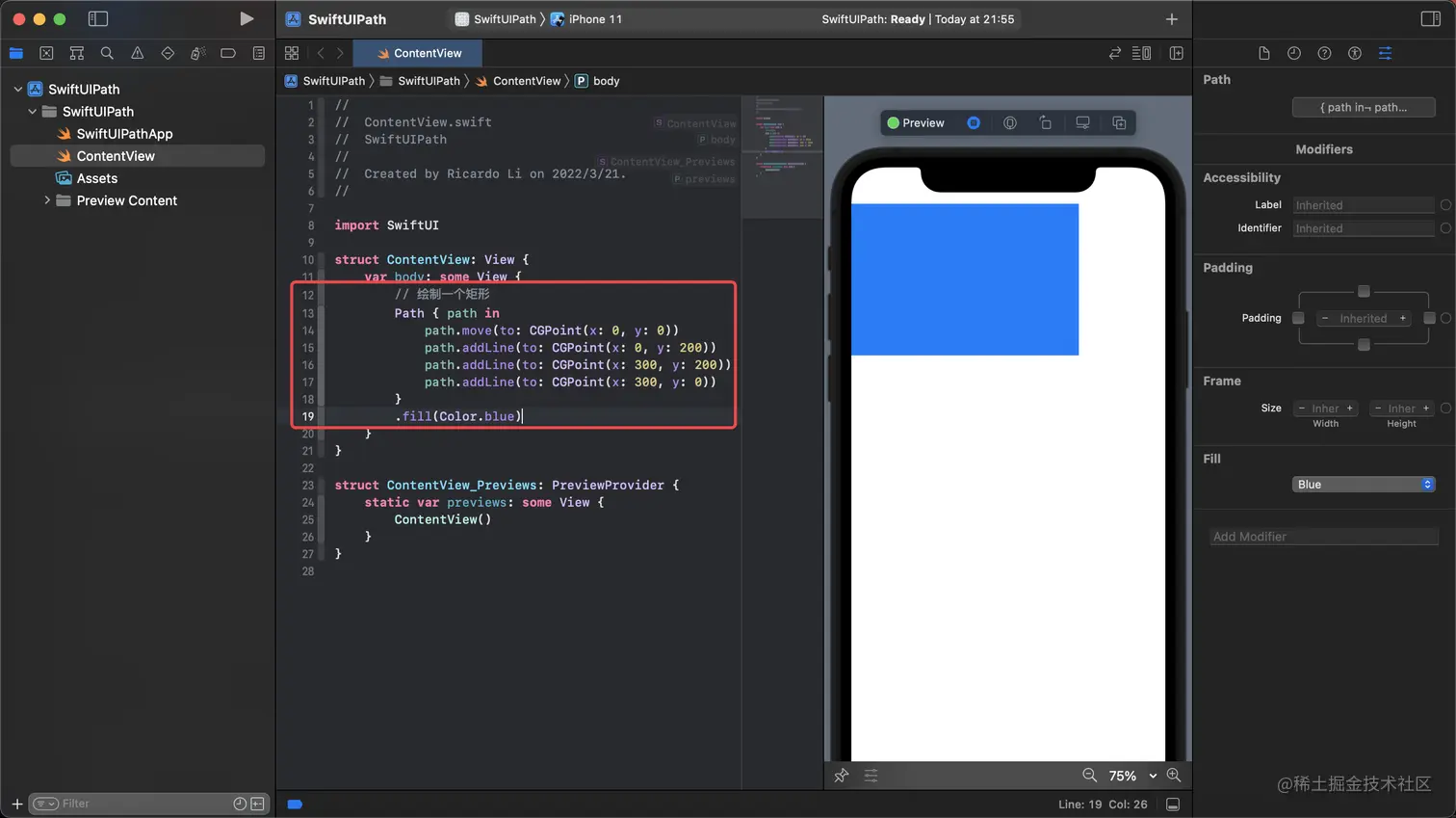Add new file with plus button
This screenshot has height=818, width=1456.
[x=17, y=804]
